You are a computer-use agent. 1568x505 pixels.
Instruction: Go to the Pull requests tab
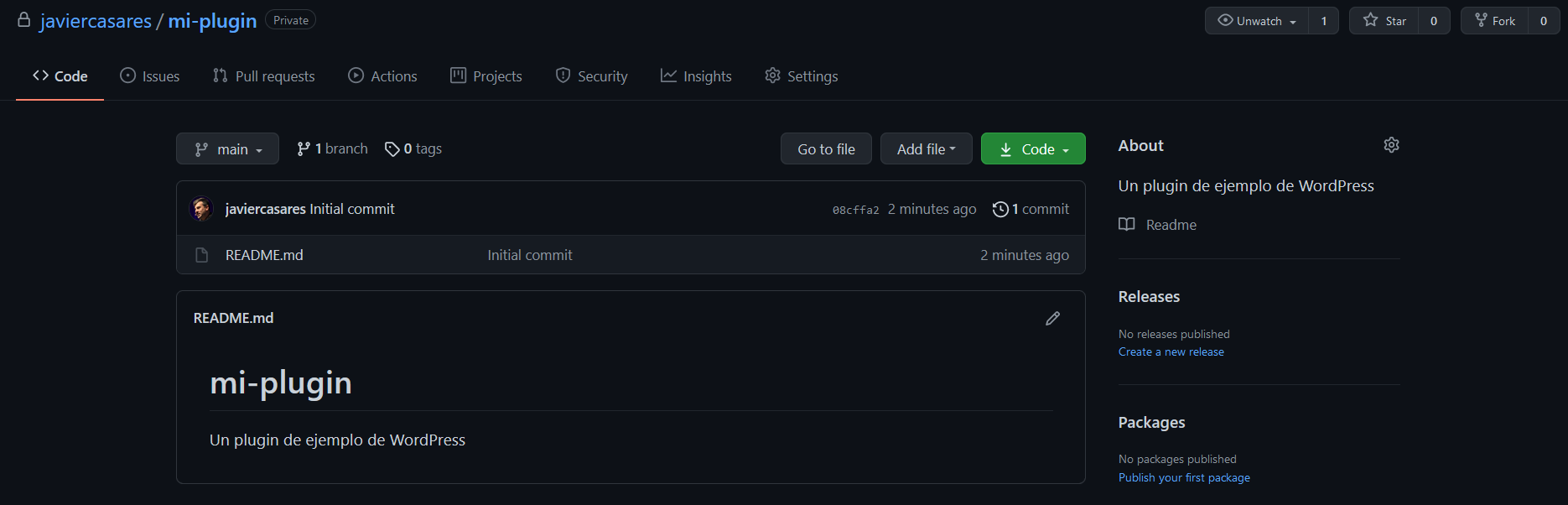tap(264, 76)
